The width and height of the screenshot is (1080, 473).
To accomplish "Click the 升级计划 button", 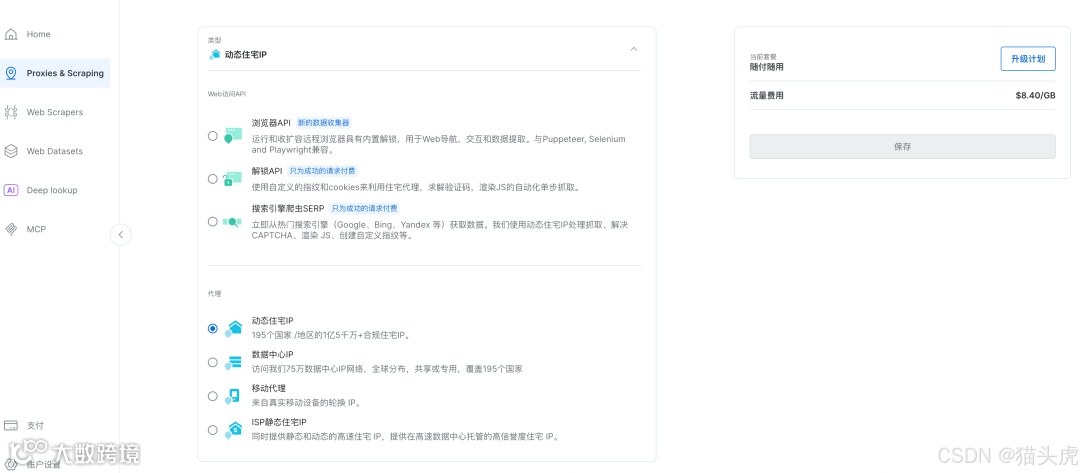I will tap(1028, 59).
